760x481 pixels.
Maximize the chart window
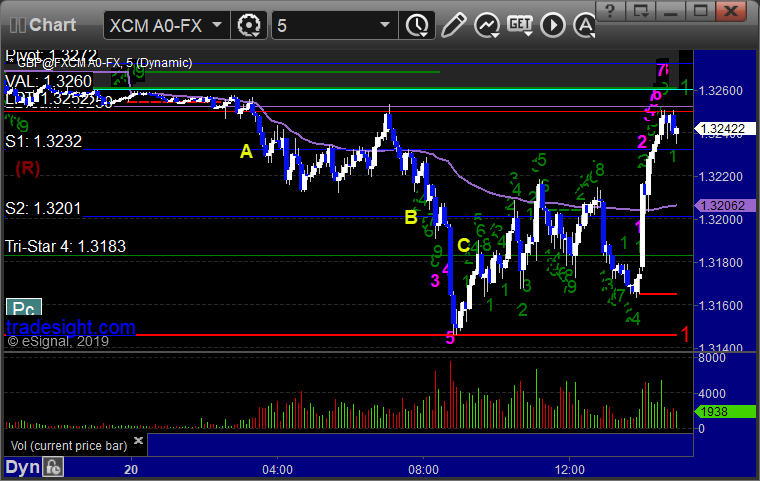pos(700,10)
